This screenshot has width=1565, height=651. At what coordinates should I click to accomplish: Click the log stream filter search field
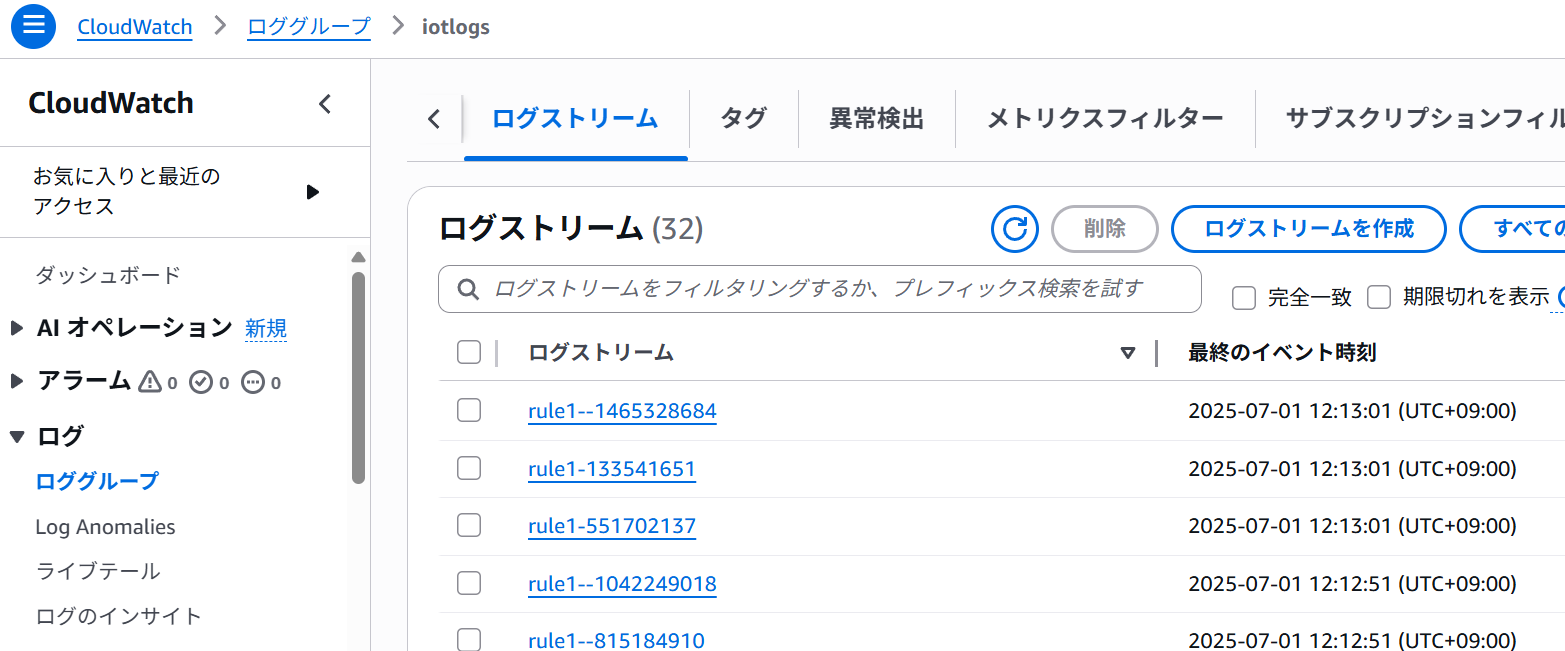click(x=819, y=289)
